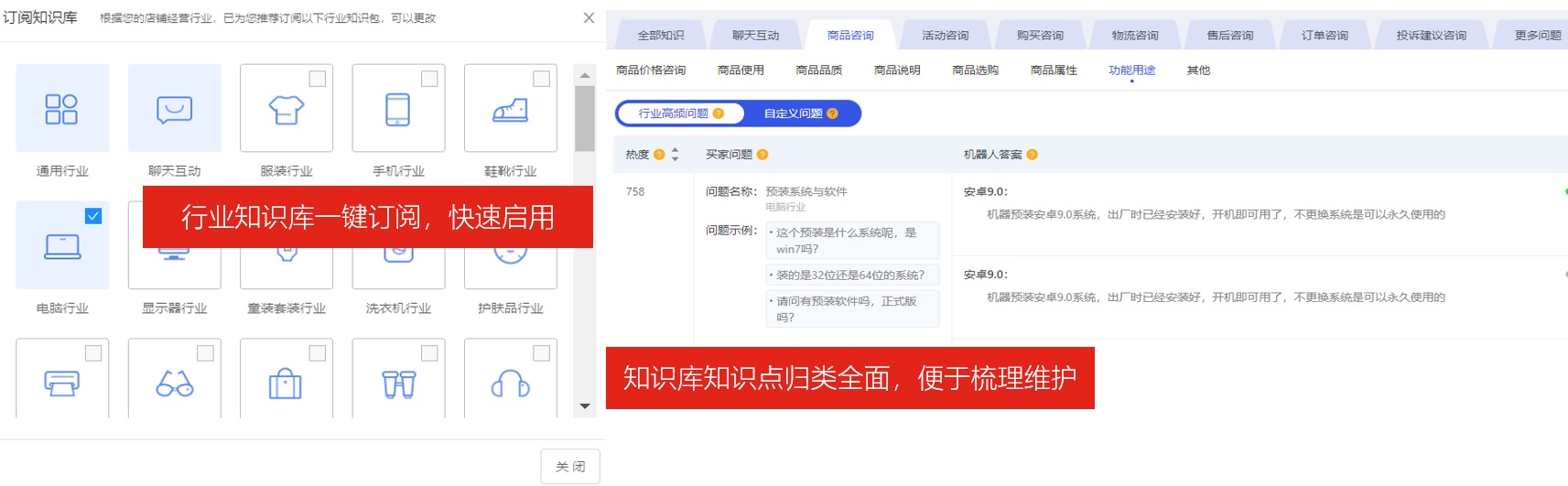Open the 聊天互动 top tab
Screen dimensions: 1568x486
pyautogui.click(x=755, y=36)
